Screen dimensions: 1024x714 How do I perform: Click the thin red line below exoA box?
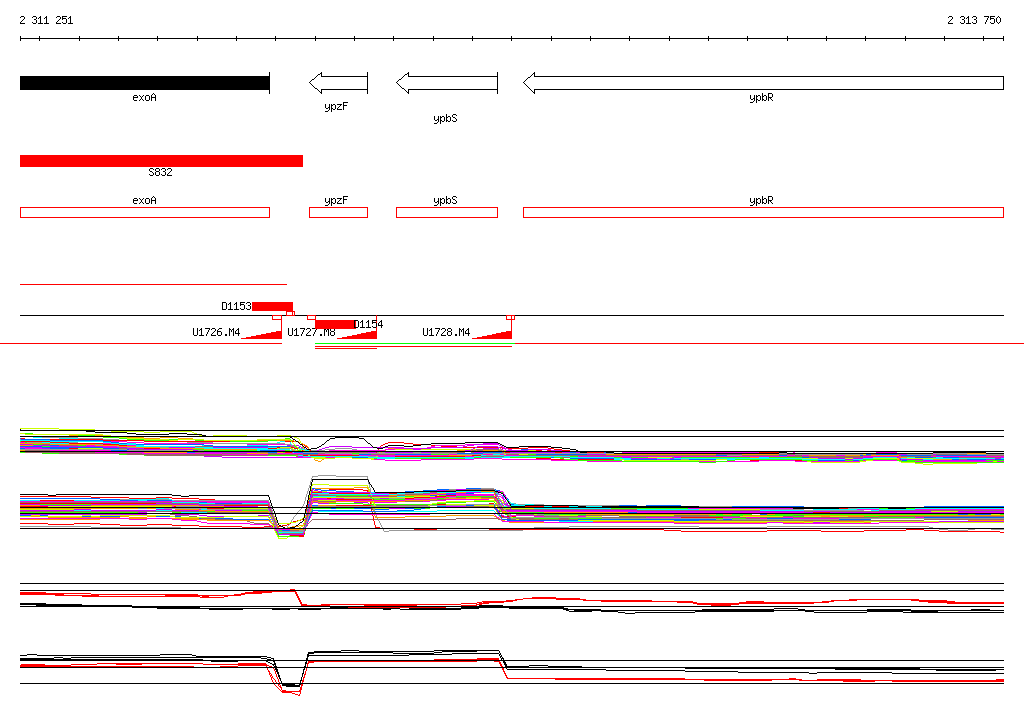[x=153, y=284]
